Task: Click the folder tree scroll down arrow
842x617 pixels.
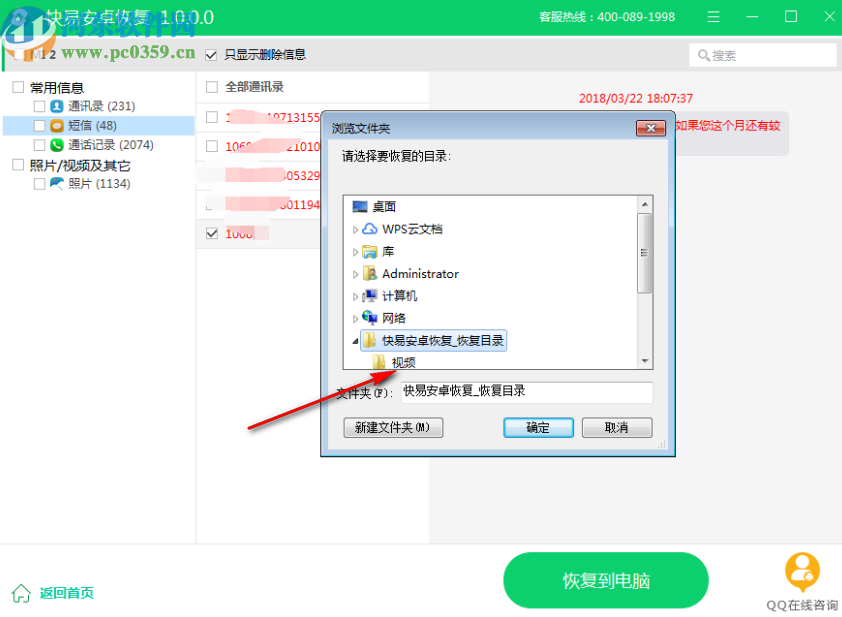Action: tap(645, 361)
